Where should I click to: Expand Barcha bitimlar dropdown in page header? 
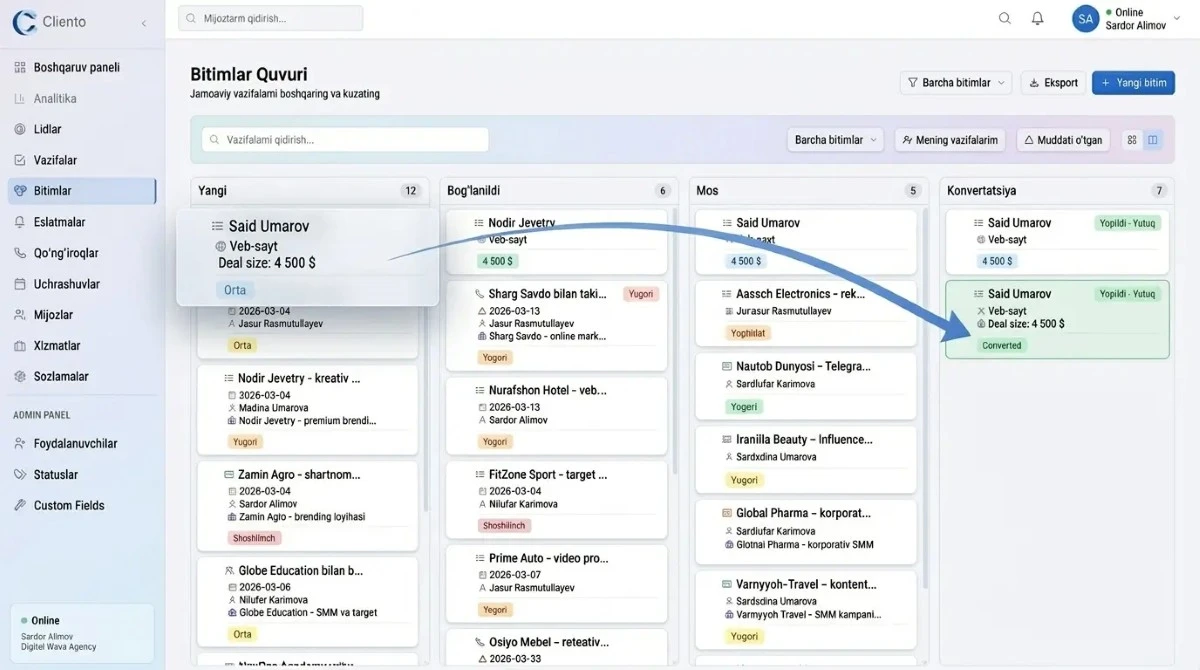(x=956, y=83)
